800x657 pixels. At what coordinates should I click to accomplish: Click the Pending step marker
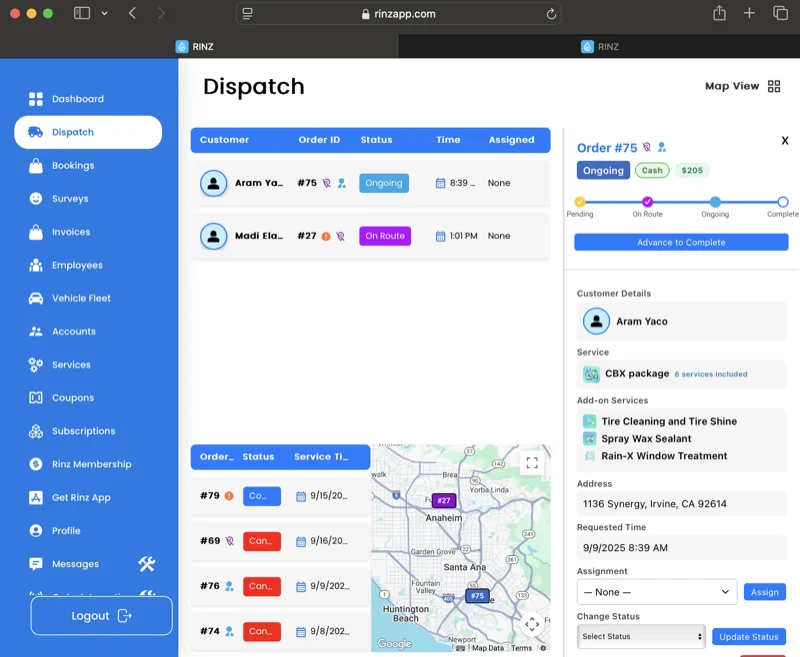[x=580, y=202]
